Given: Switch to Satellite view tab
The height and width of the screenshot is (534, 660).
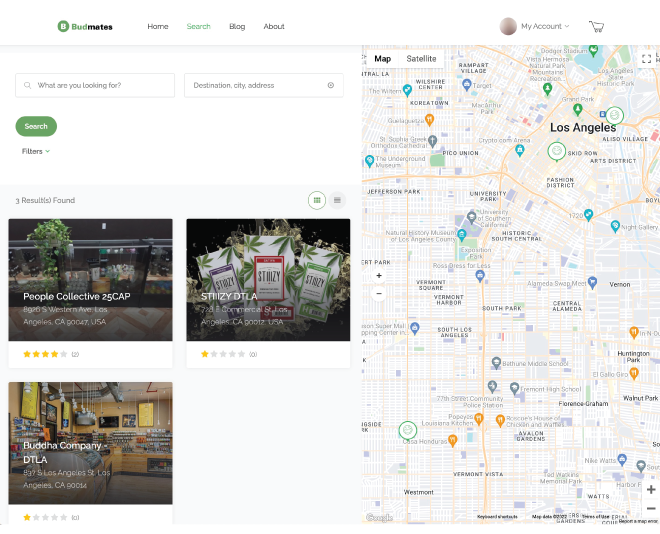Looking at the screenshot, I should click(x=421, y=59).
